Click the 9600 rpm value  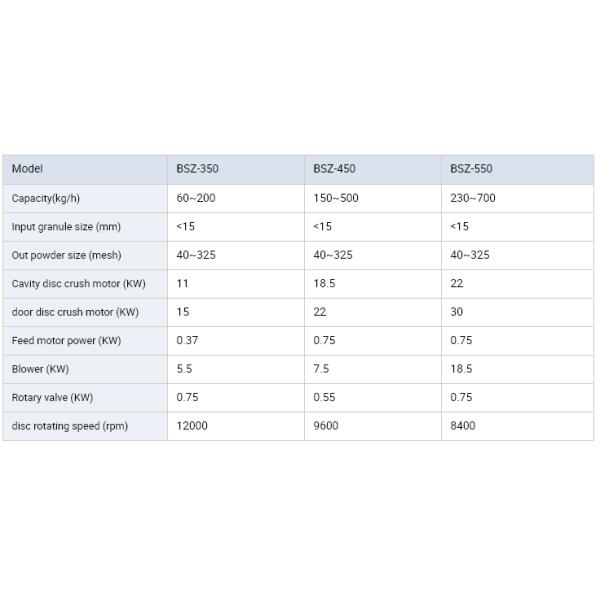click(326, 426)
